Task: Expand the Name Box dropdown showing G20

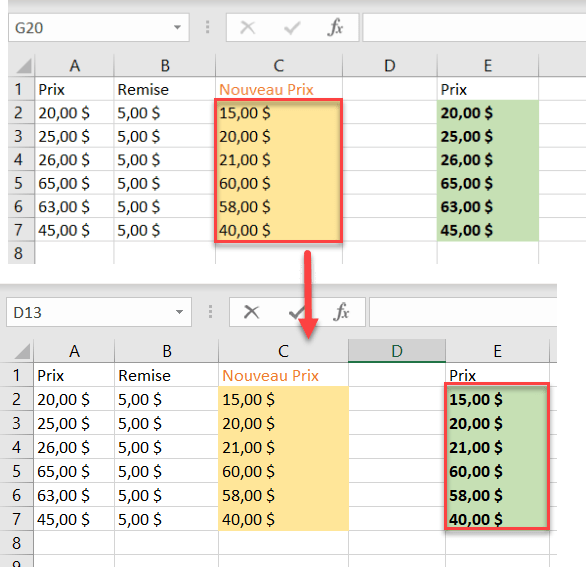Action: click(x=178, y=27)
